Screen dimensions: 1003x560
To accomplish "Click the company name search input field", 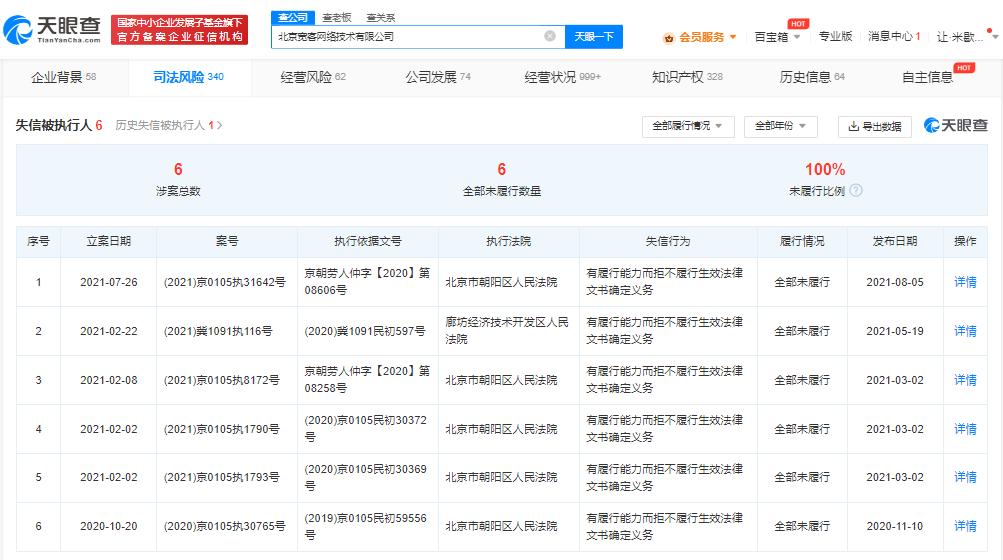I will coord(405,36).
